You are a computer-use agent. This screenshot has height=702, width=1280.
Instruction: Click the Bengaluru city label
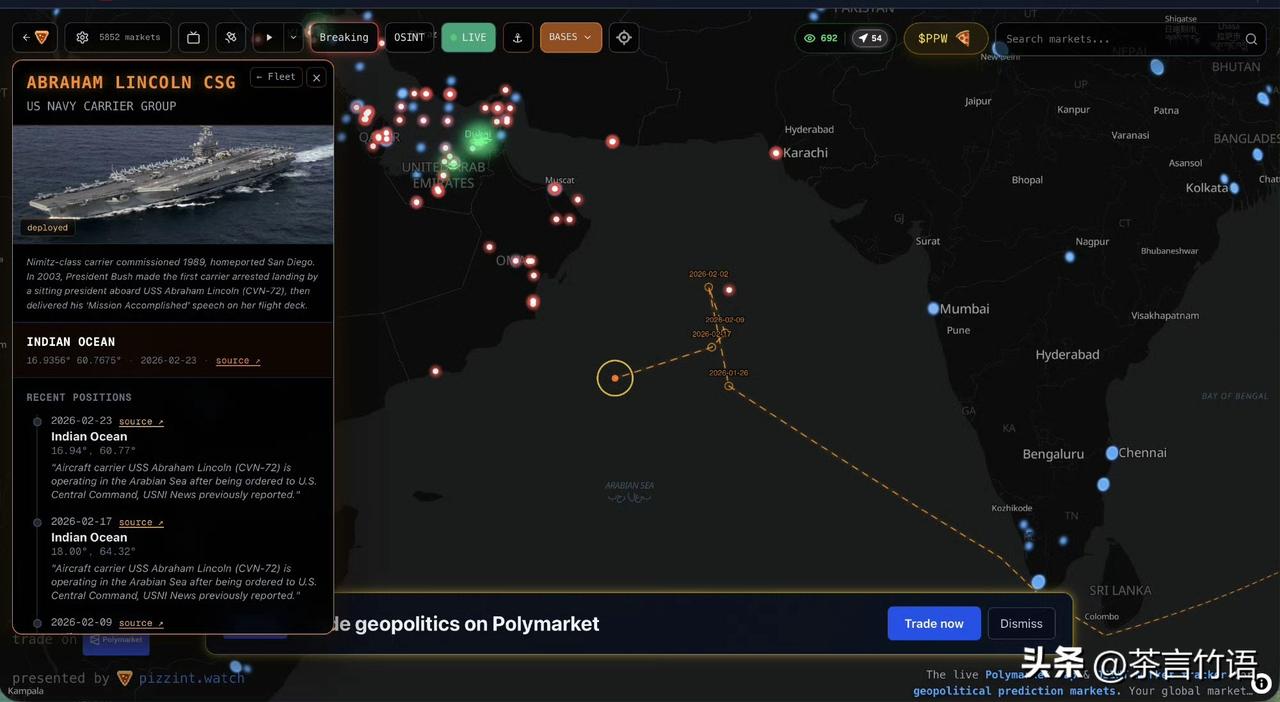1053,454
